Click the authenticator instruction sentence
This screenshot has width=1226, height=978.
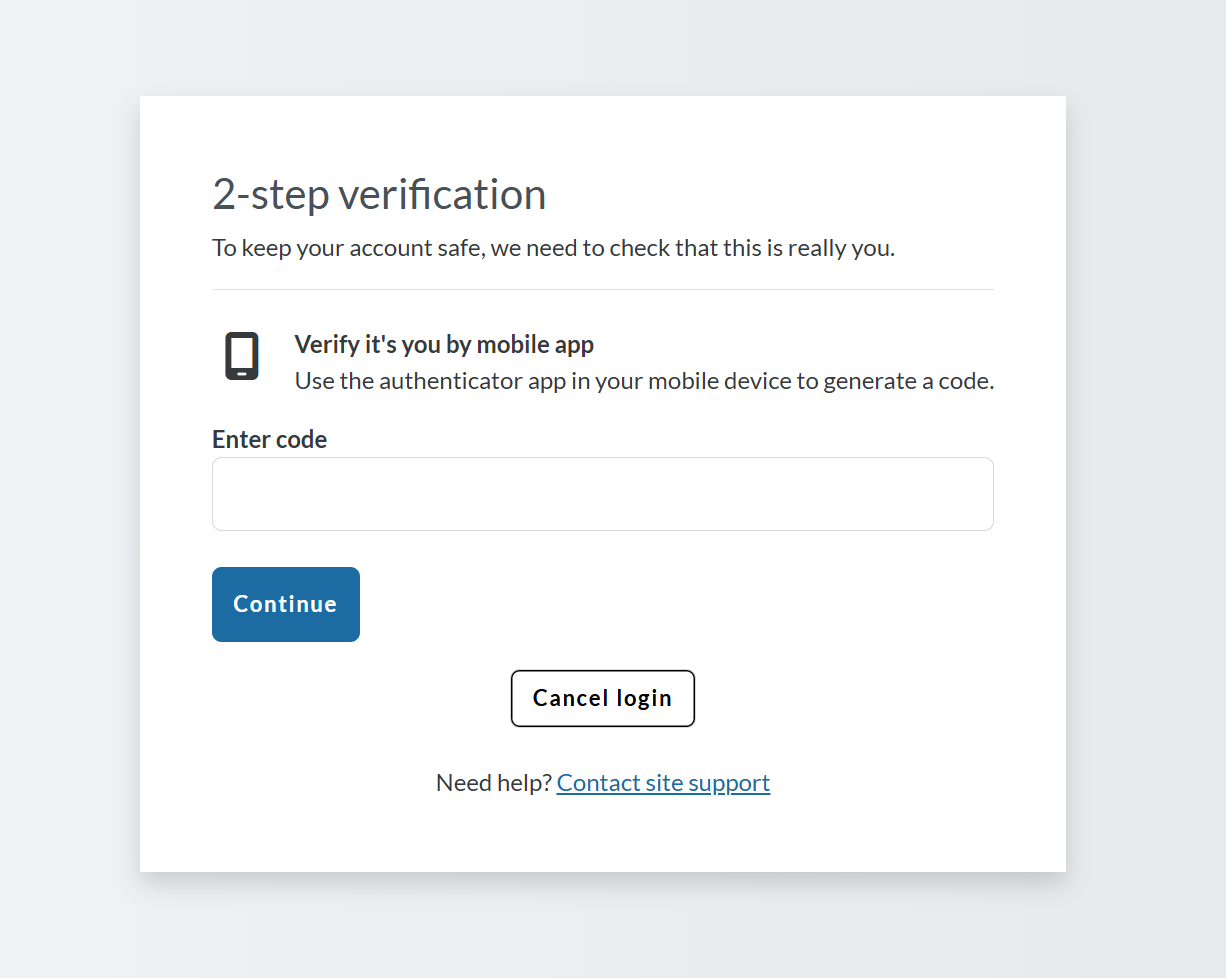(x=643, y=381)
